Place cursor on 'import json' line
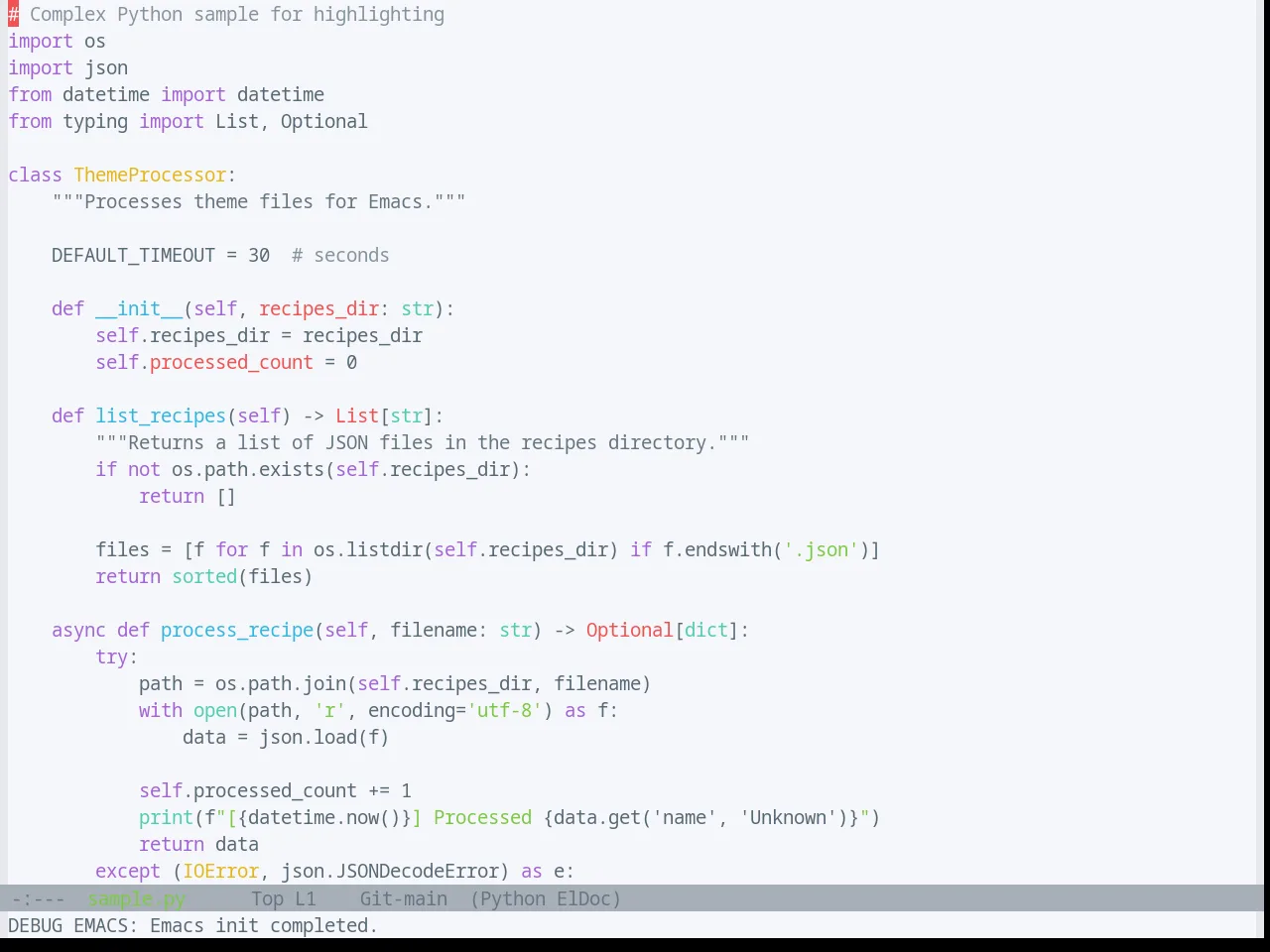 coord(67,67)
